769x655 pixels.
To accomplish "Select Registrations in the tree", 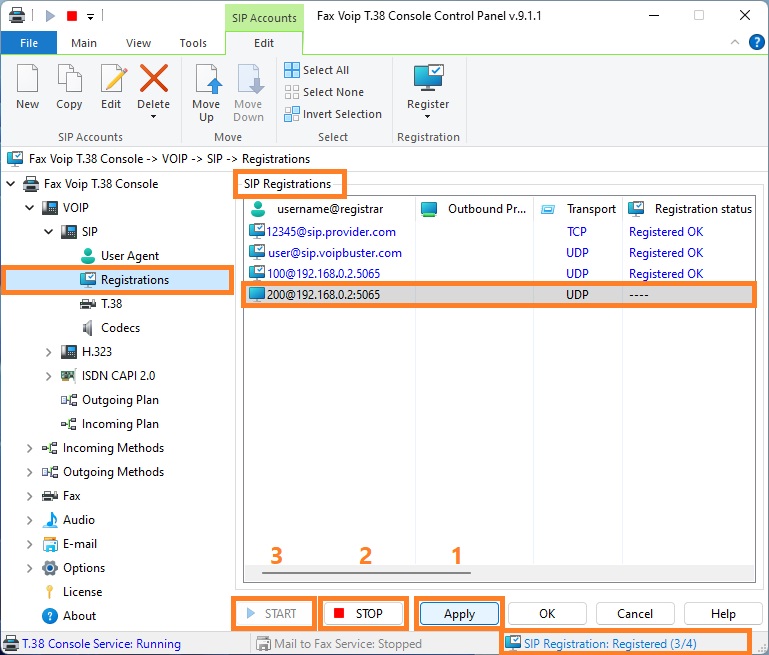I will tap(134, 280).
